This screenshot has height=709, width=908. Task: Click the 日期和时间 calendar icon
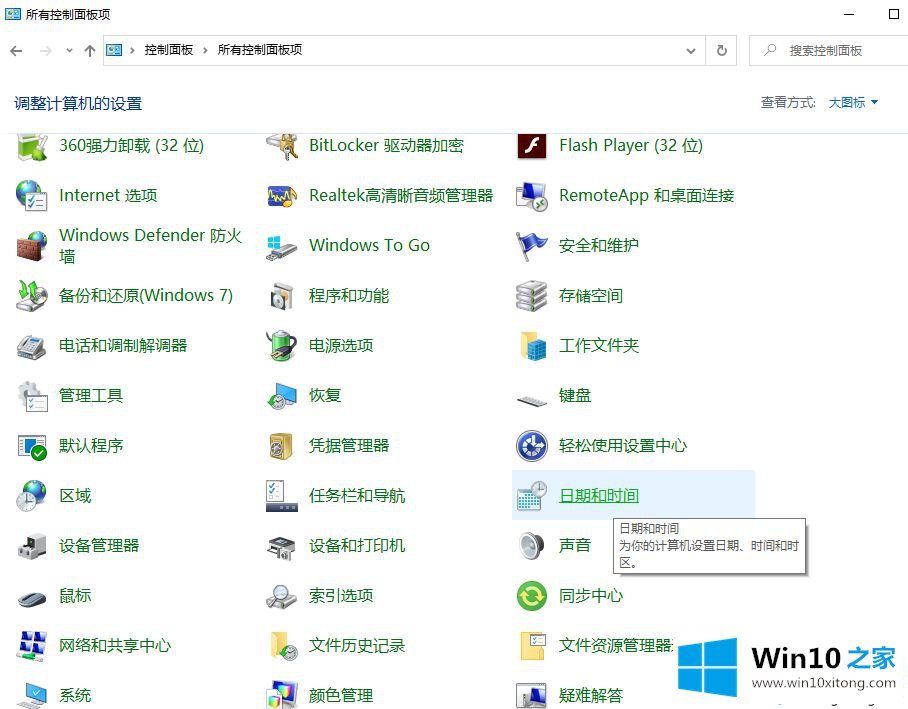coord(532,496)
